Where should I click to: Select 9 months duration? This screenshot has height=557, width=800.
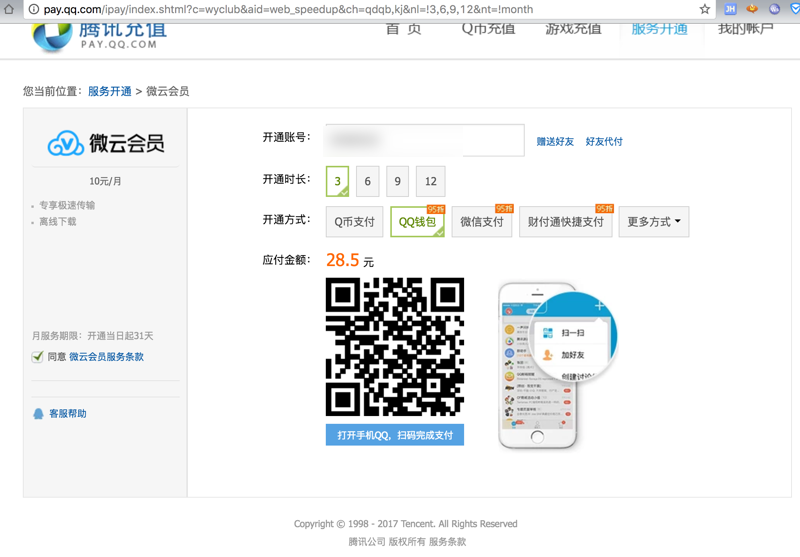397,181
